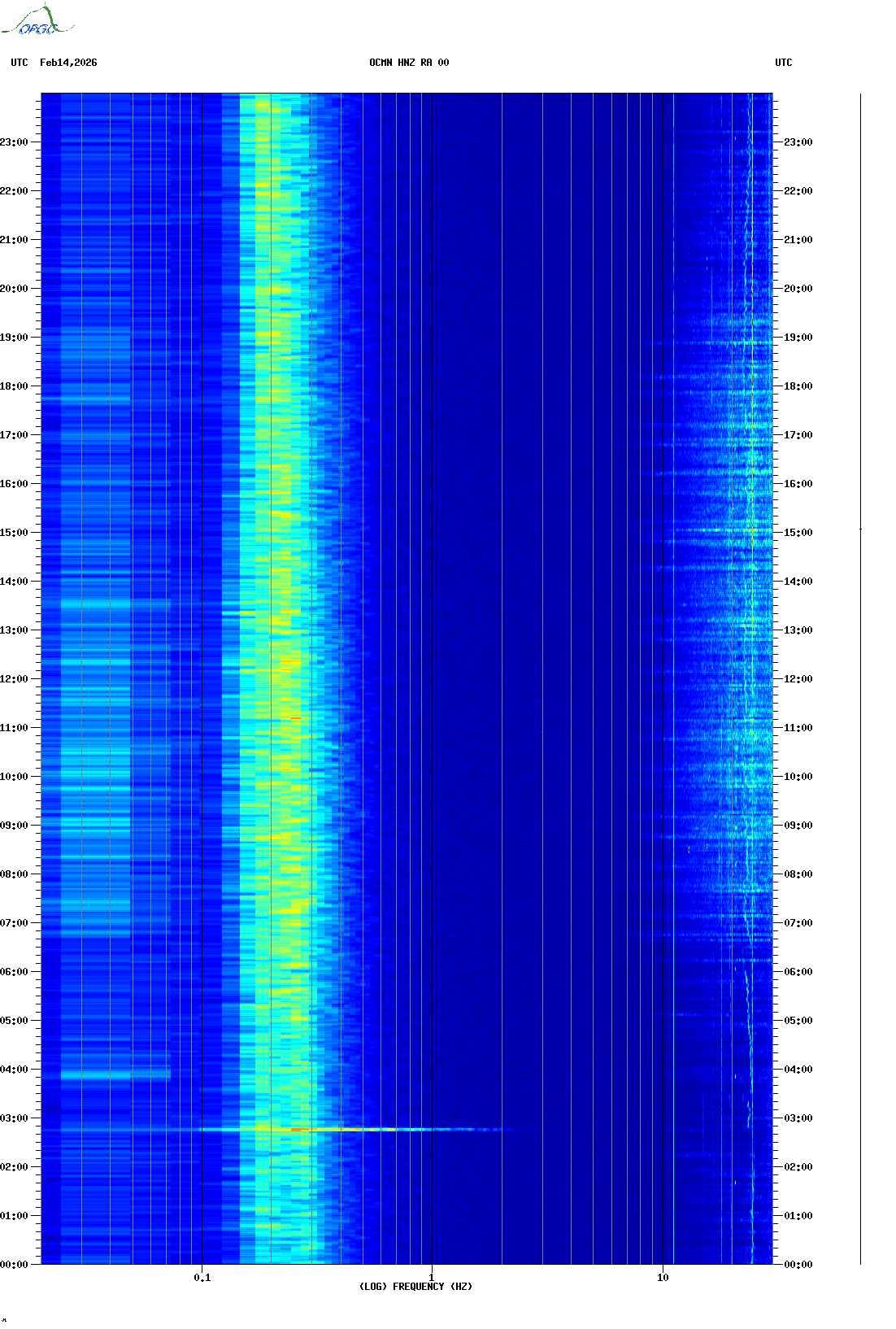Click the 05:00 label on the left axis

14,1021
